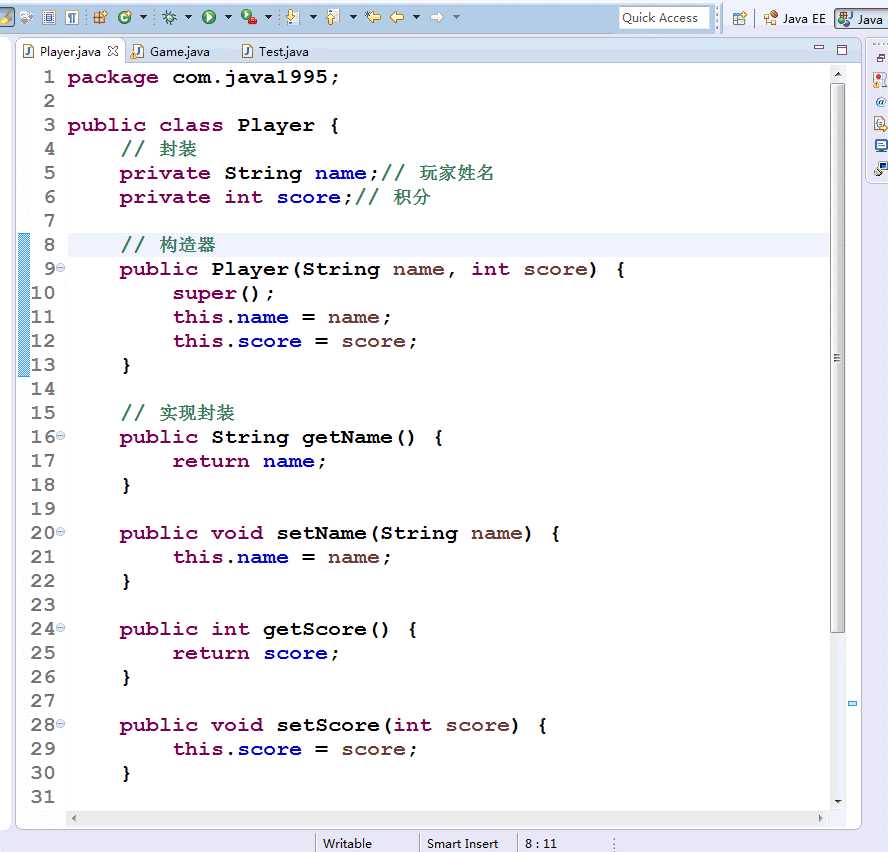Viewport: 888px width, 852px height.
Task: Click the '// 构造器' comment on line 8
Action: [x=168, y=245]
